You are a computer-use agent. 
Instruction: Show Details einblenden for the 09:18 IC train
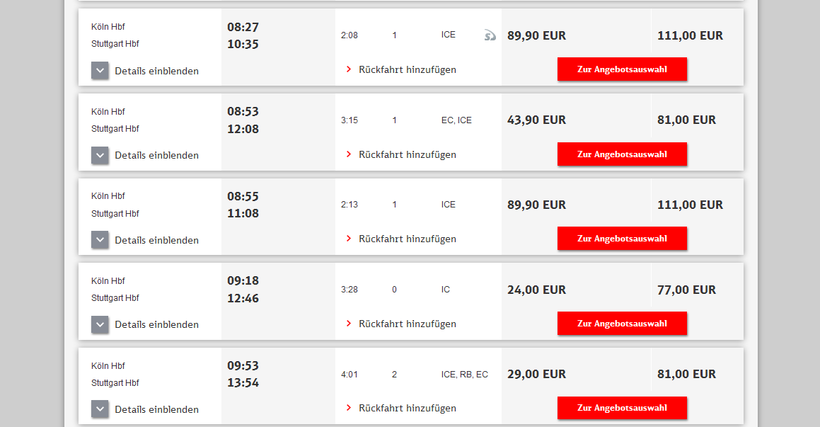[x=156, y=325]
